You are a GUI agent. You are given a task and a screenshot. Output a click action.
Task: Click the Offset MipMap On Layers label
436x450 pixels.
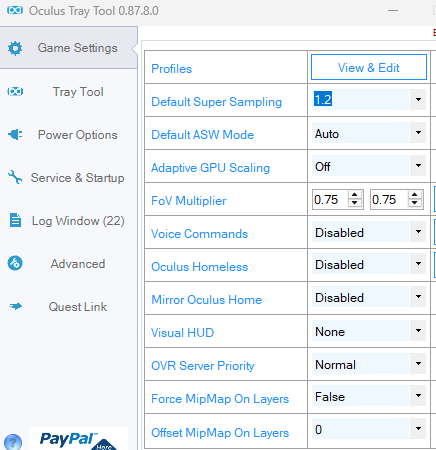220,433
